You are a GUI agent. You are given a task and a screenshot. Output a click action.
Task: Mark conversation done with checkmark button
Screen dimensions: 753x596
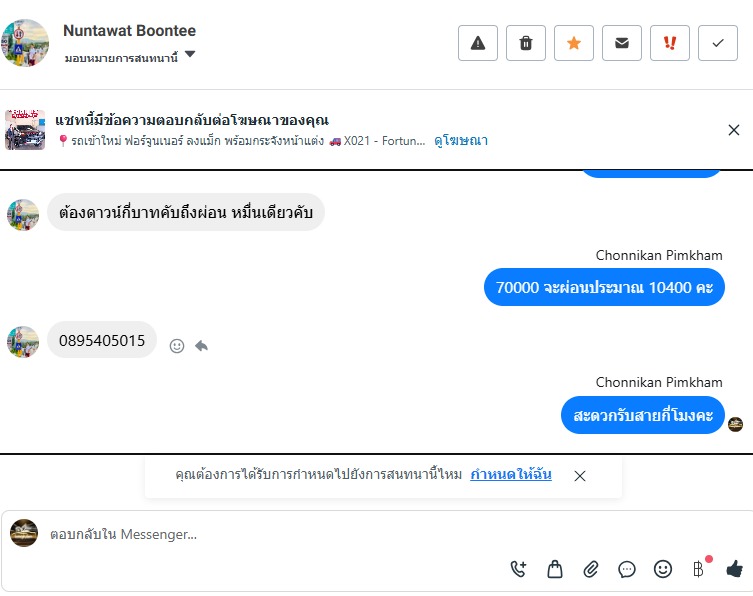coord(718,43)
